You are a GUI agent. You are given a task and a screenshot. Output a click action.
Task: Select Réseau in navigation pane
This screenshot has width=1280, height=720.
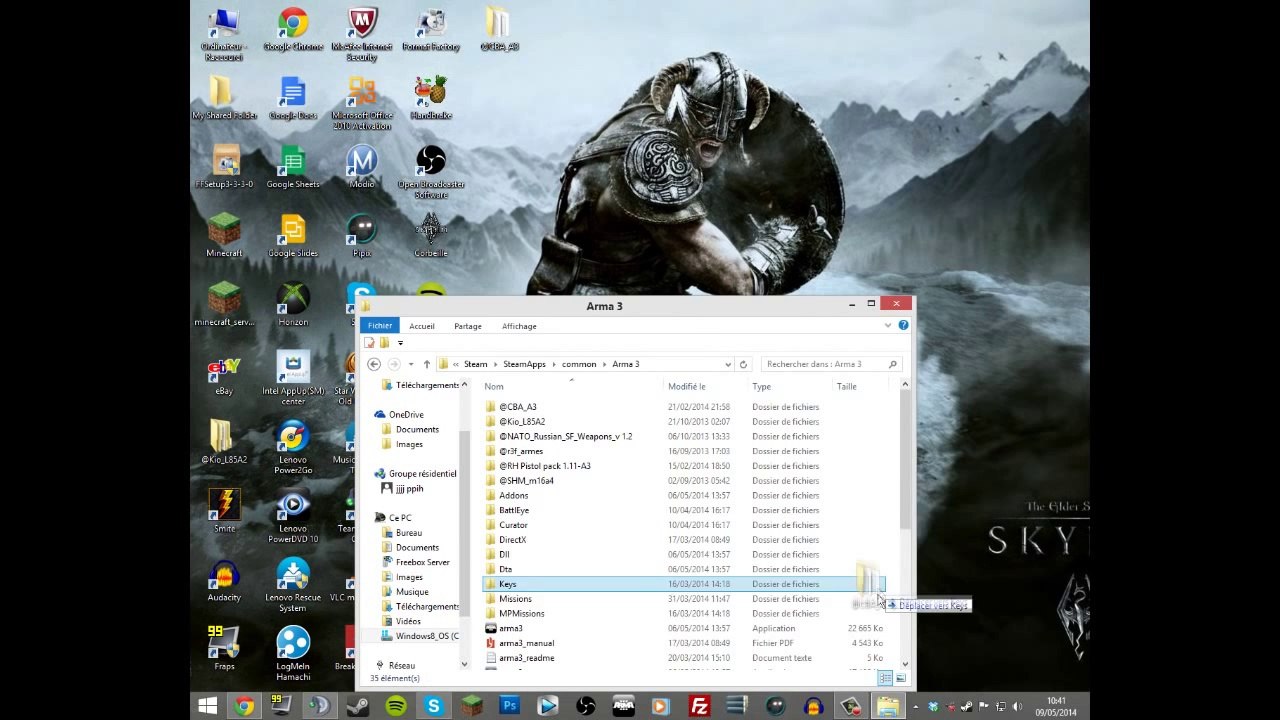pos(402,666)
